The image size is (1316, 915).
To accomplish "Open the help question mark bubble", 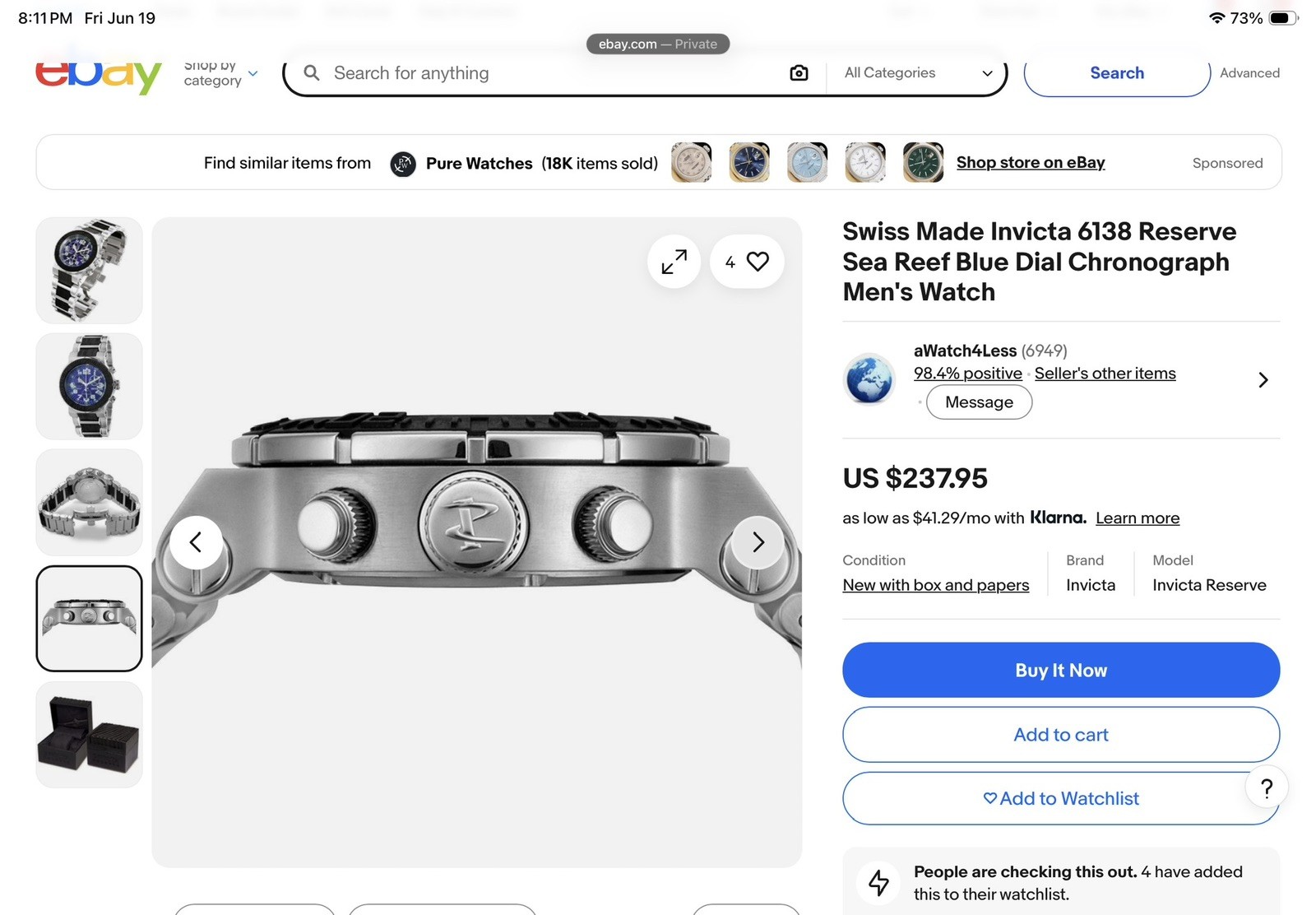I will click(x=1267, y=788).
